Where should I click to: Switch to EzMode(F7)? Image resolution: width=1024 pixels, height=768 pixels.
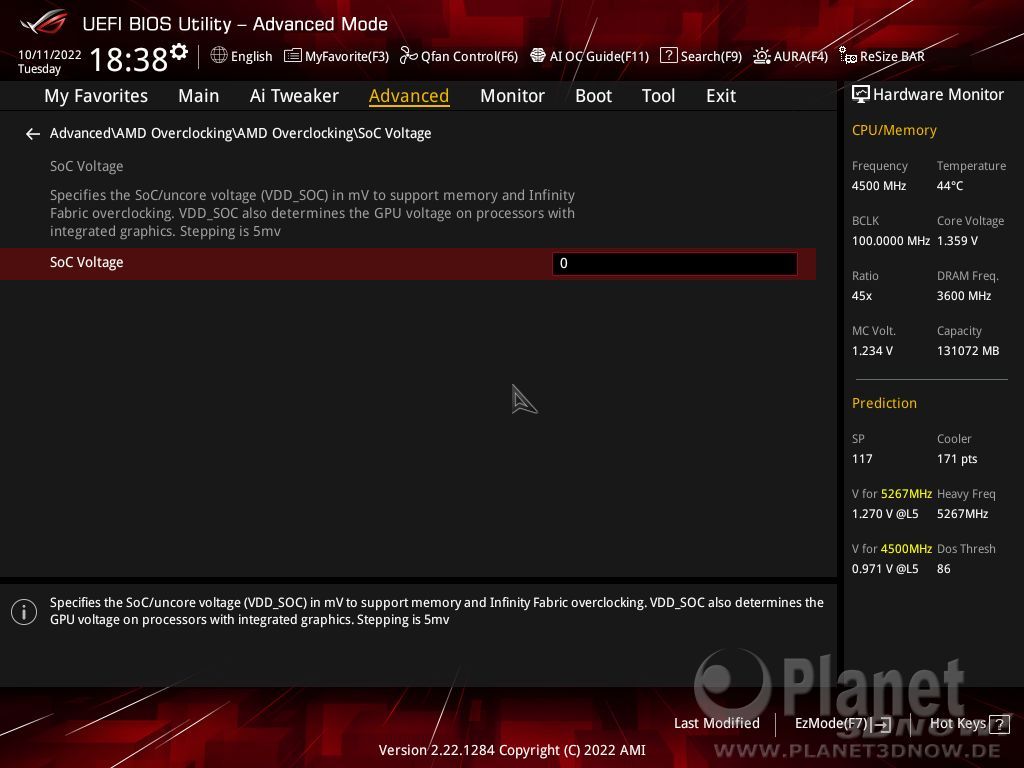pyautogui.click(x=842, y=724)
